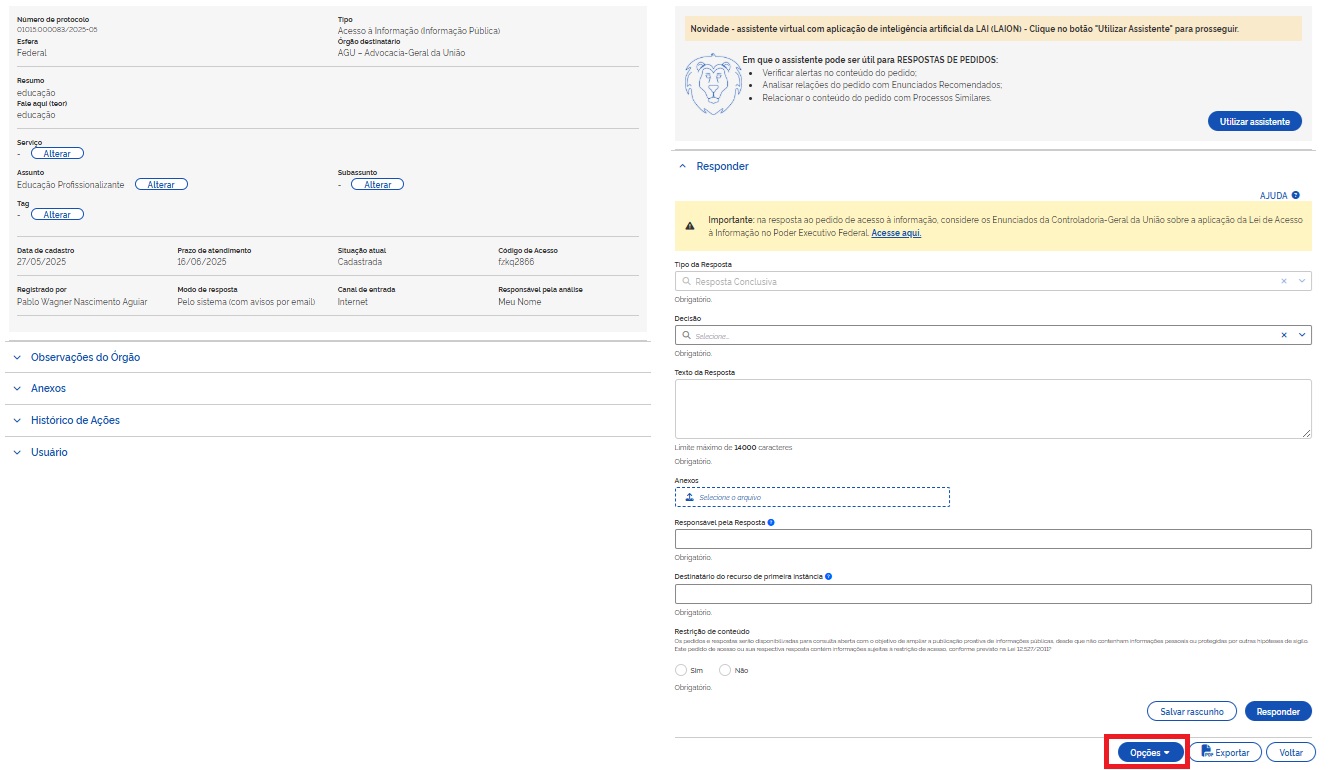
Task: Clear Tipo da Resposta with the X icon
Action: click(x=1284, y=282)
